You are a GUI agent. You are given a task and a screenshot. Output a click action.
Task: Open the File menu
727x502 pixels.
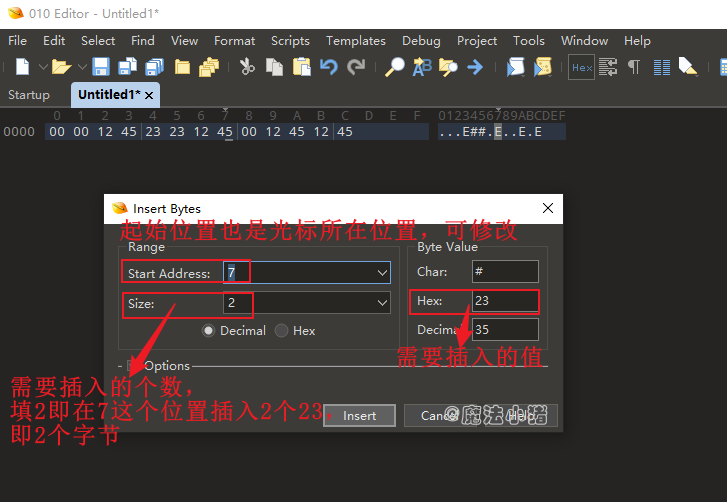(17, 41)
